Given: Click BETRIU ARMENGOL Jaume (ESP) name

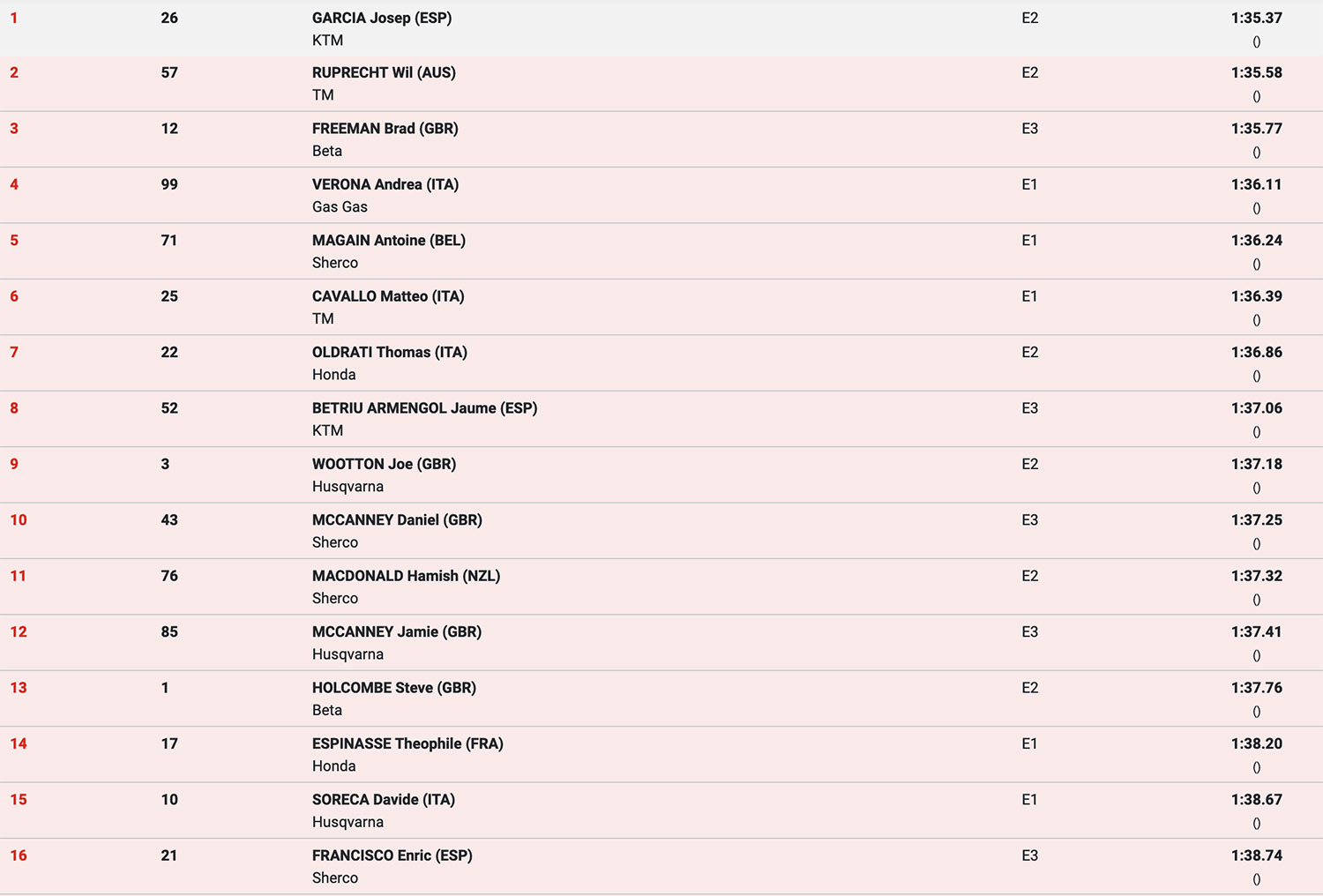Looking at the screenshot, I should [424, 408].
